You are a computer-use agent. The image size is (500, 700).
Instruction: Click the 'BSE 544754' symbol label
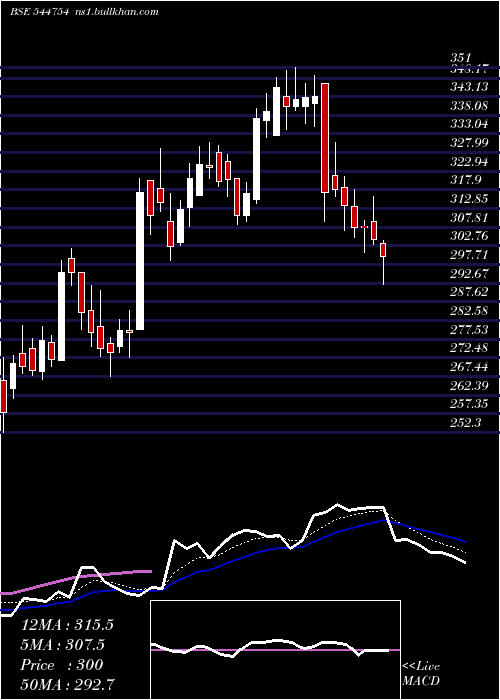pos(39,12)
